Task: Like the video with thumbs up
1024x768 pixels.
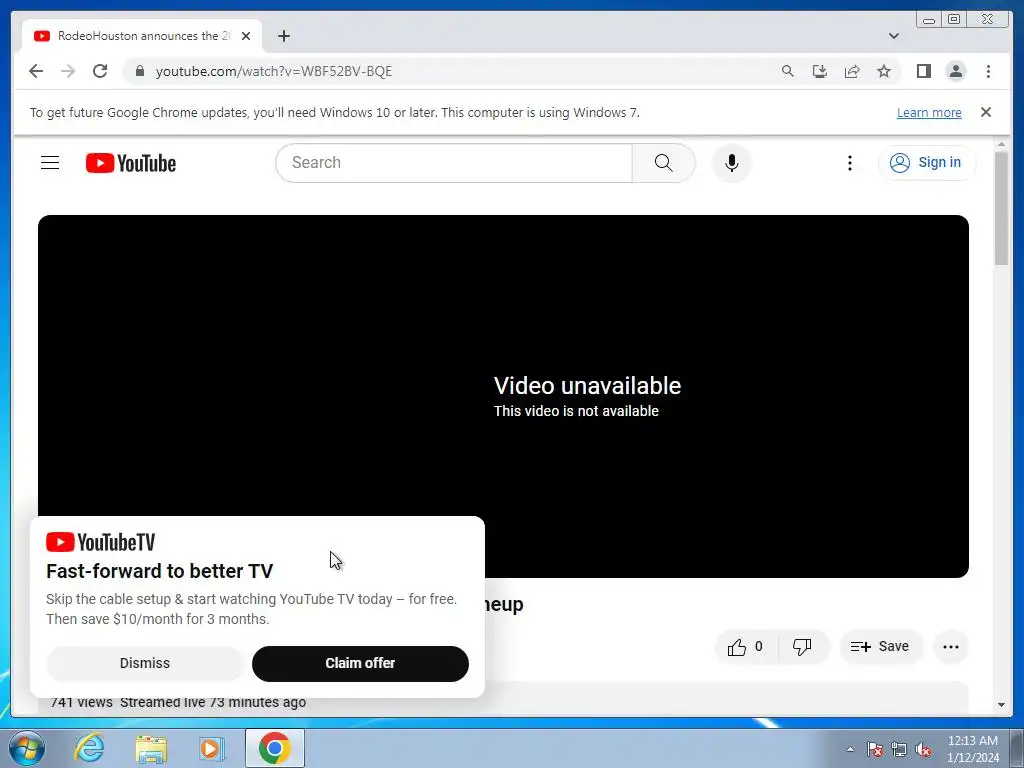Action: (x=745, y=647)
